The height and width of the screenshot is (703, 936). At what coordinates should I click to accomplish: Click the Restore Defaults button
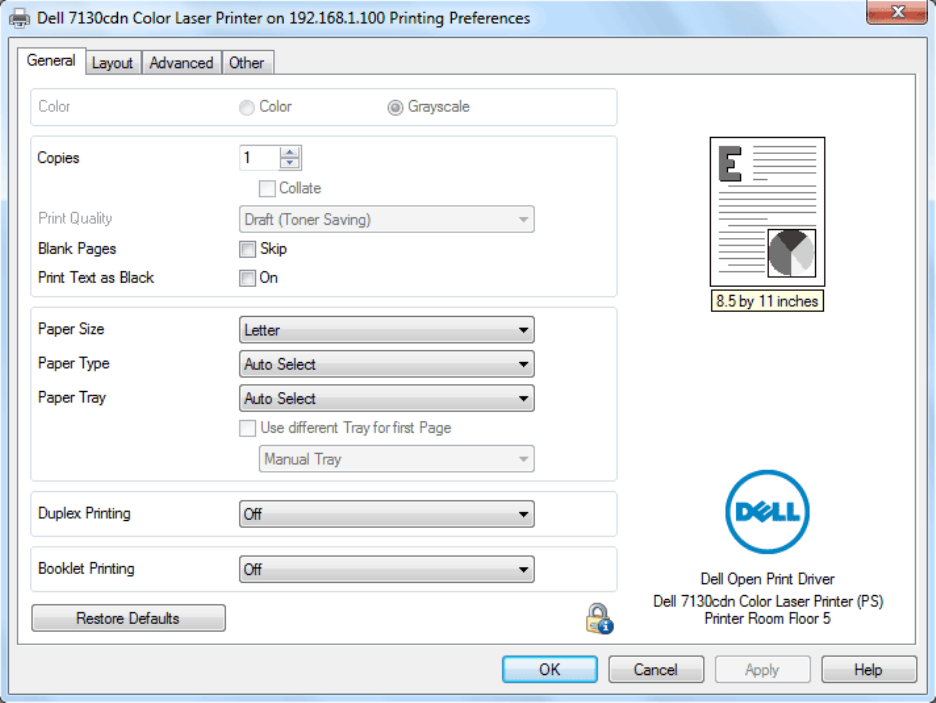(128, 618)
